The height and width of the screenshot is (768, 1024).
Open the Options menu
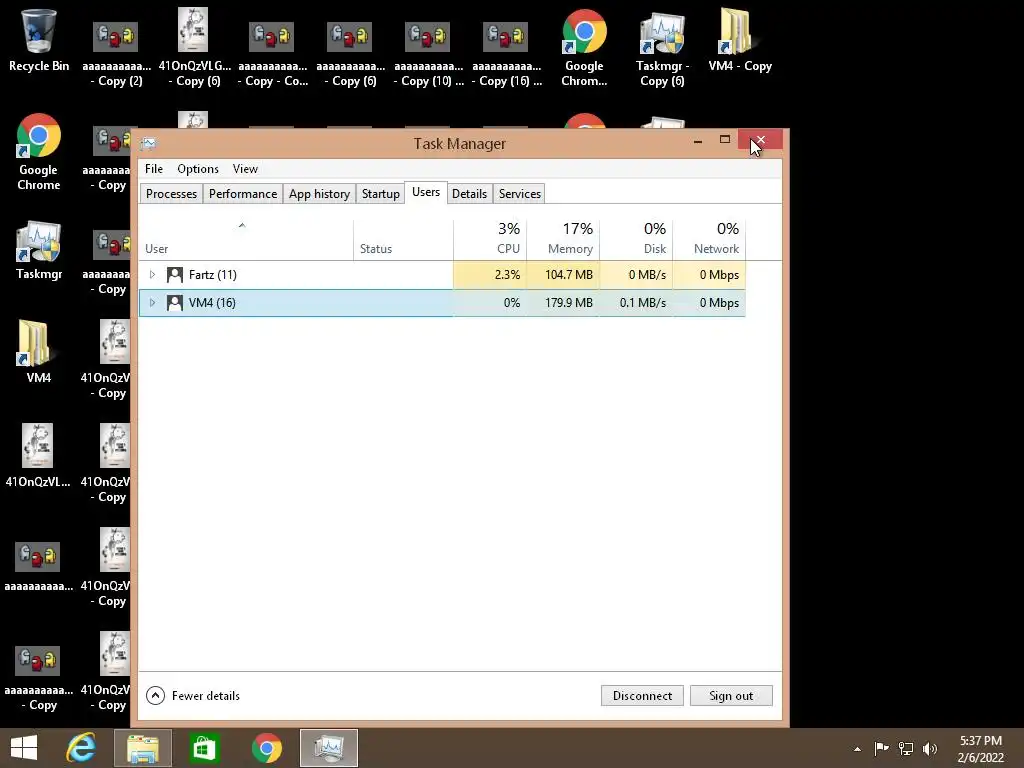198,169
